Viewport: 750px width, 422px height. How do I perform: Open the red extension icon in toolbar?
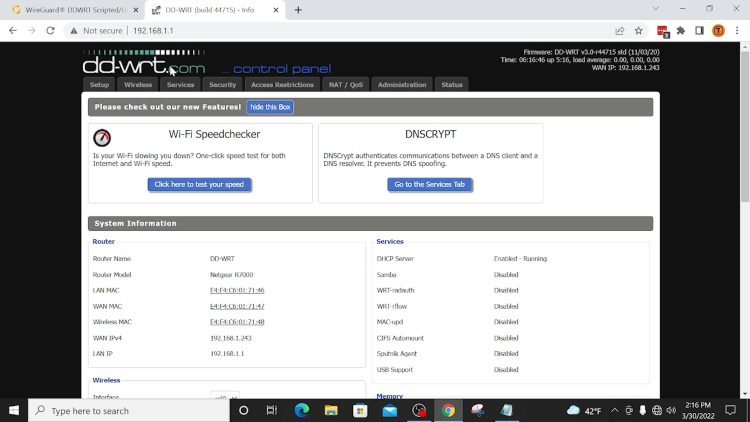(x=663, y=31)
